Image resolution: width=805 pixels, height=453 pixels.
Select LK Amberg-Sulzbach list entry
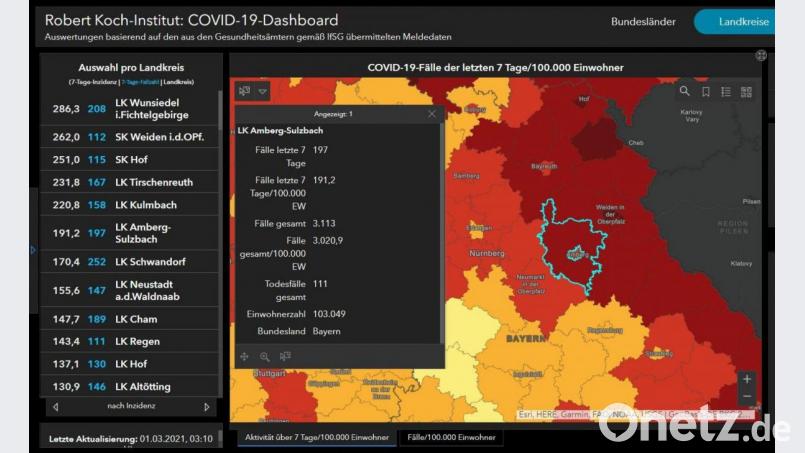coord(130,233)
